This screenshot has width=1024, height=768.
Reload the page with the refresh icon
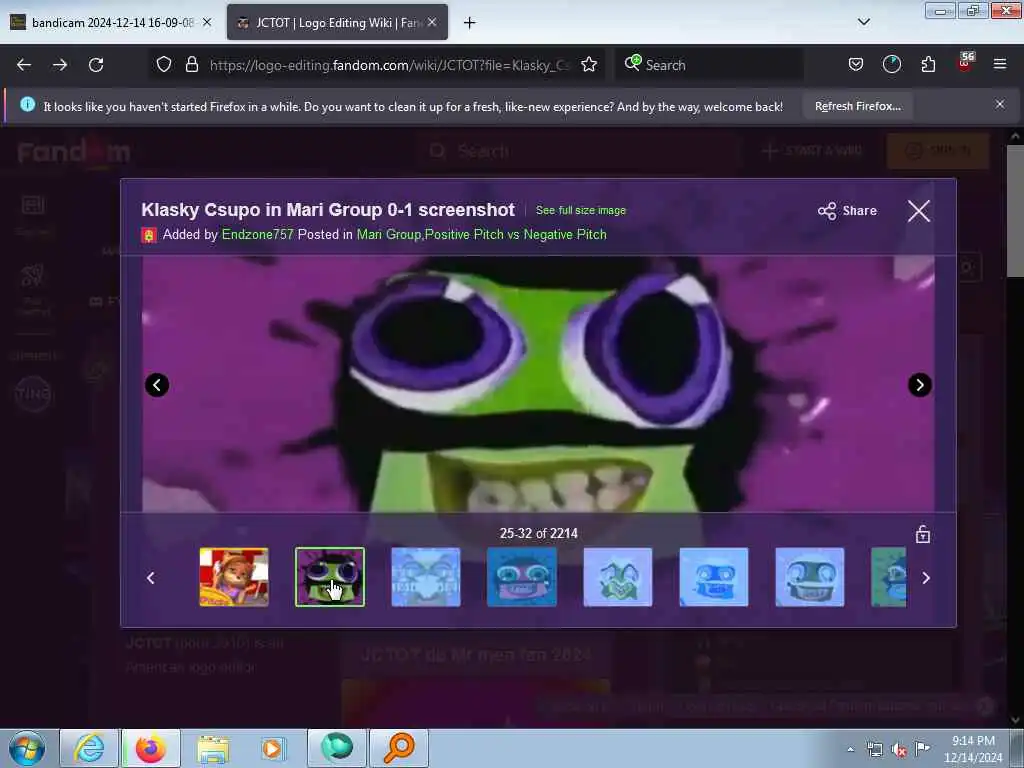point(96,65)
